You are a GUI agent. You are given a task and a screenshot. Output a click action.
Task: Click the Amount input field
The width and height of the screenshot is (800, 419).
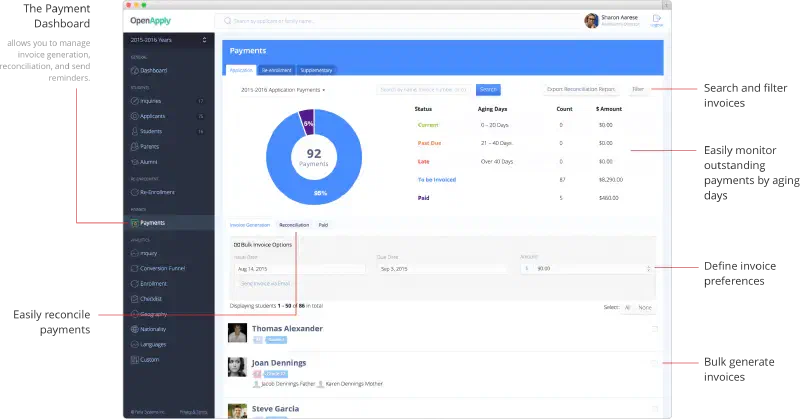pyautogui.click(x=587, y=268)
